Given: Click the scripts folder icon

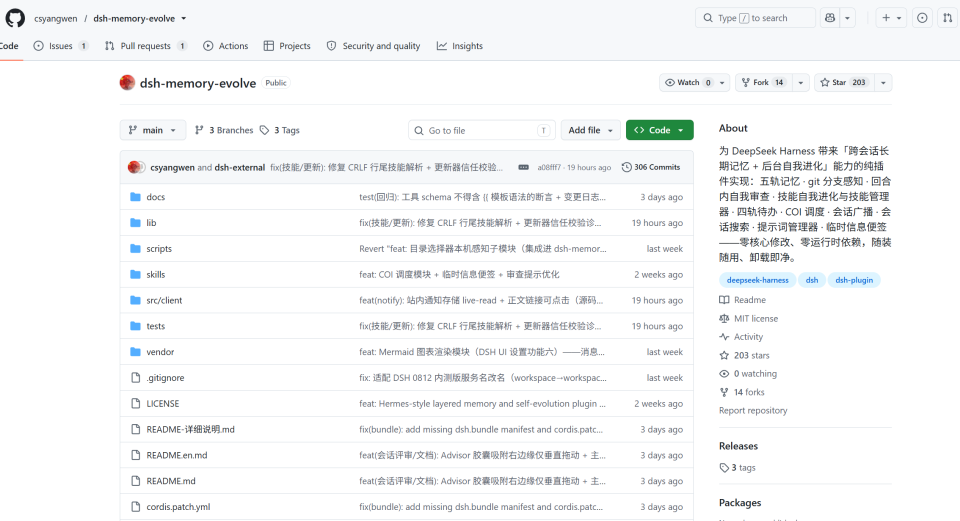Looking at the screenshot, I should [135, 249].
